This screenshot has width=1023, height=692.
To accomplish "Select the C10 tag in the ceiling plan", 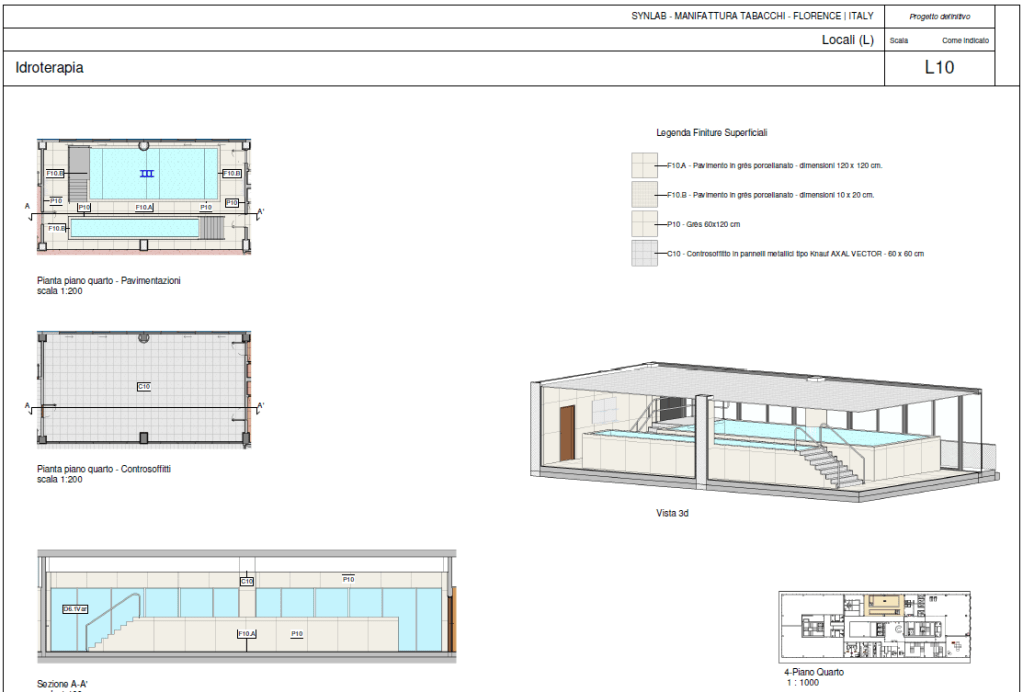I will pos(144,386).
